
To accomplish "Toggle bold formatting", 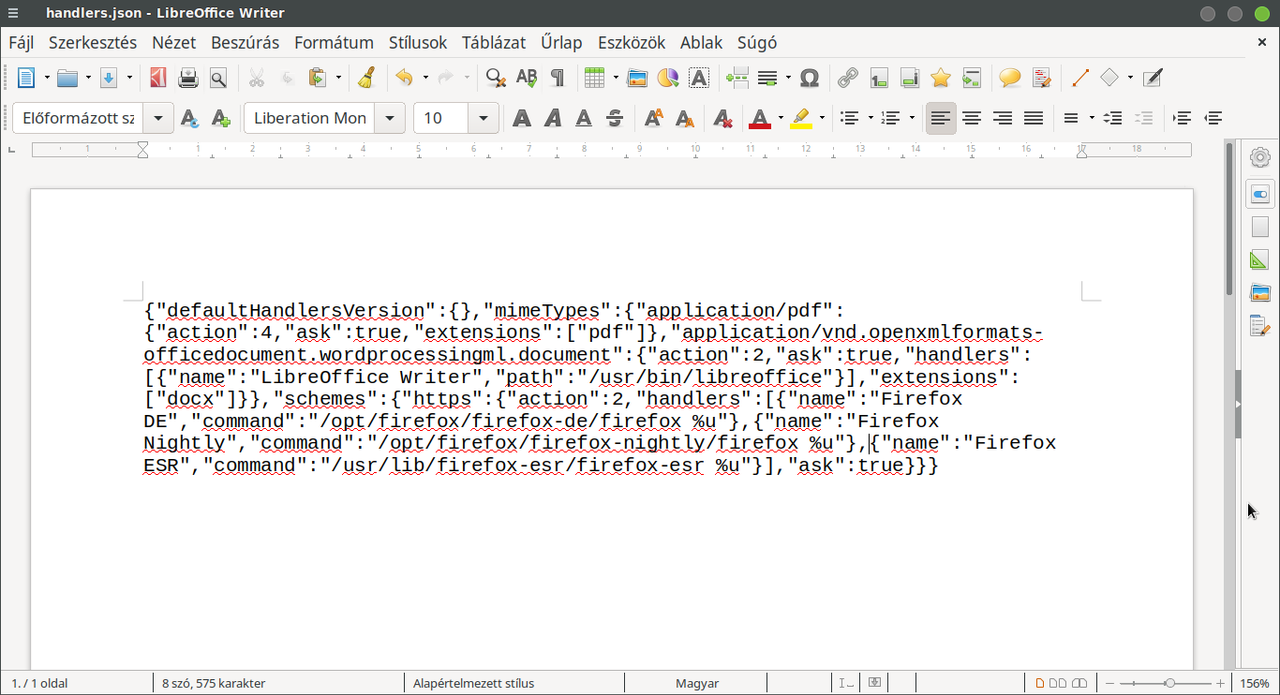I will tap(522, 118).
